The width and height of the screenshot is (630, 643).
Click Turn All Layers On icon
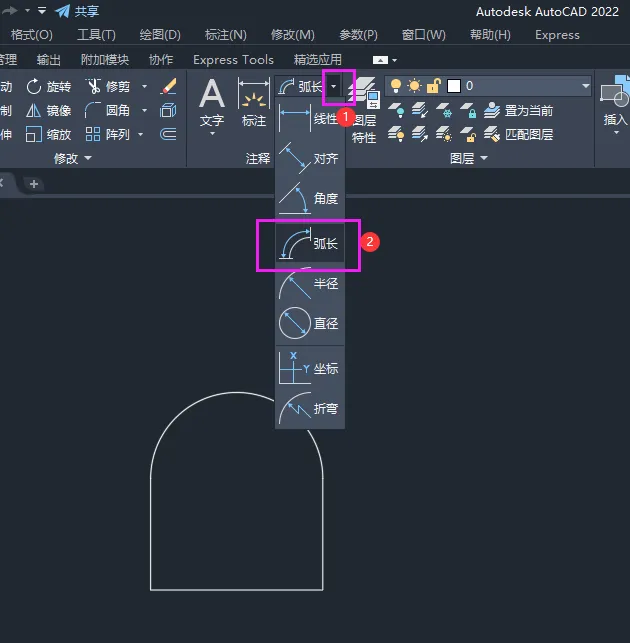point(396,134)
